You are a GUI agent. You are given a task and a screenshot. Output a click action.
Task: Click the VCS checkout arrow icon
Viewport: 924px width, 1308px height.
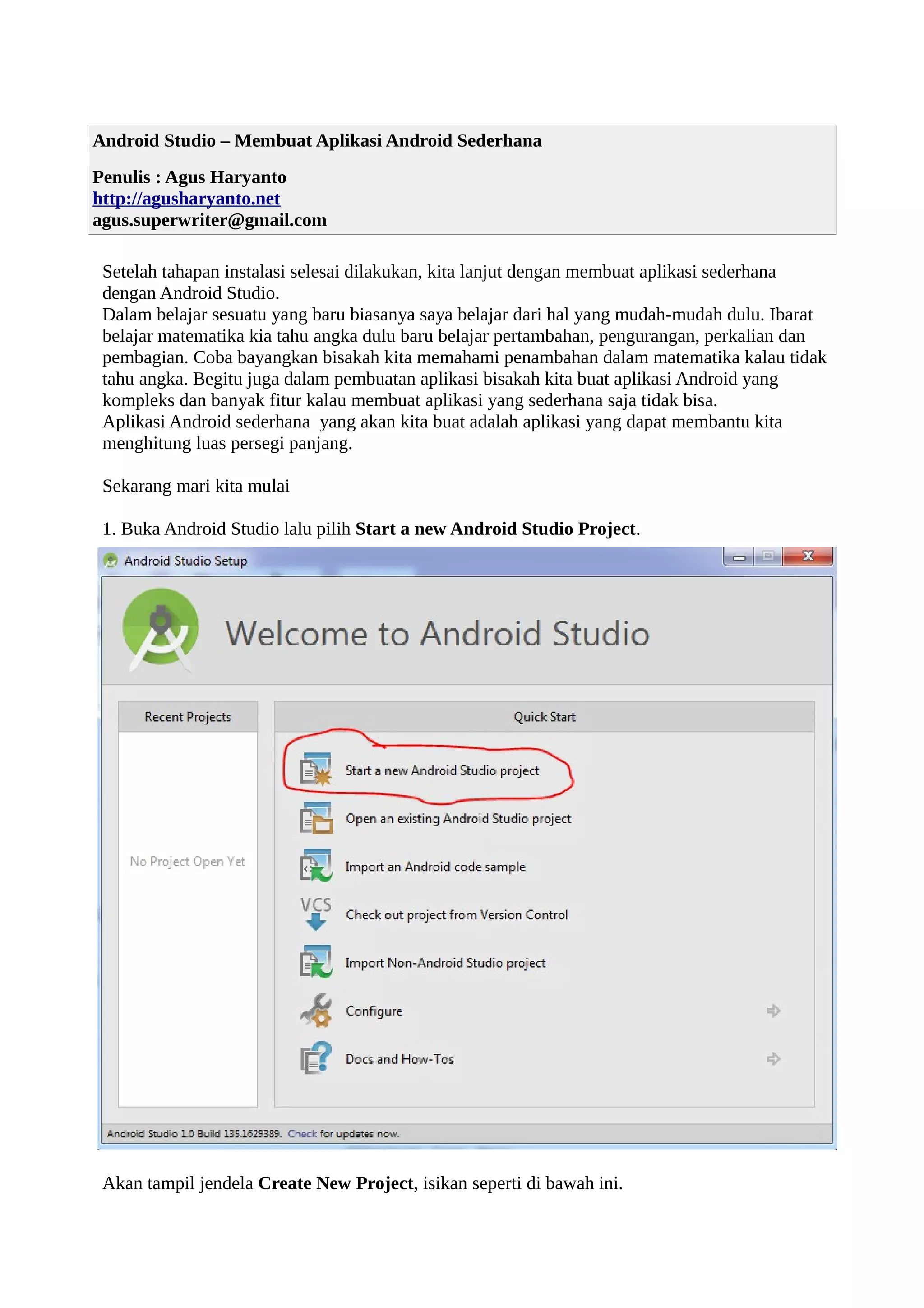(x=316, y=914)
